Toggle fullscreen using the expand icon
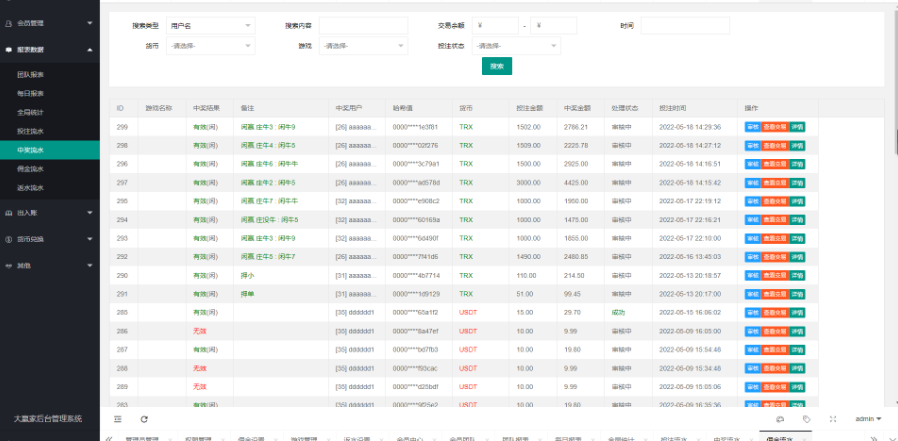Screen dimensions: 898x441 (x=833, y=419)
